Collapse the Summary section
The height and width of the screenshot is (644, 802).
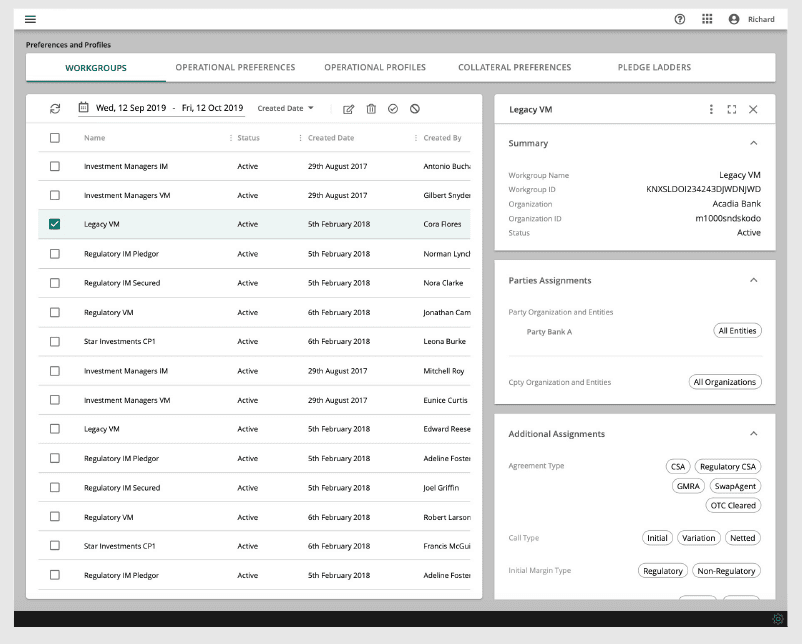point(753,143)
